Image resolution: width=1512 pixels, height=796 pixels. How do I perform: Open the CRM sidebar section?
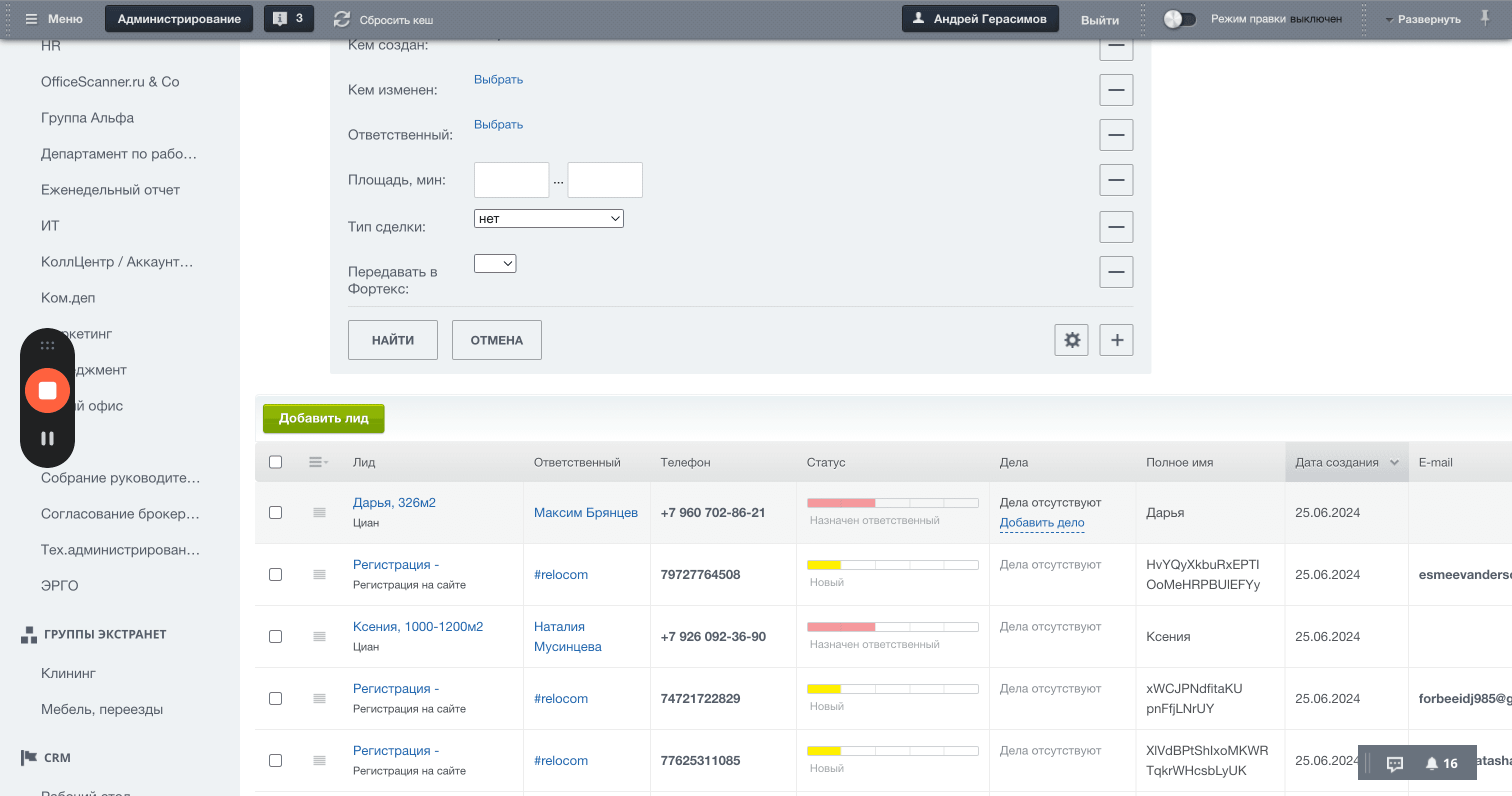pyautogui.click(x=57, y=757)
